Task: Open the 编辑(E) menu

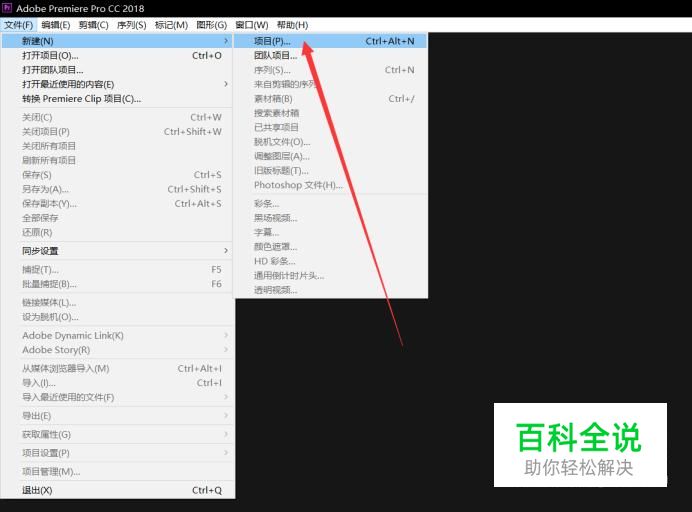Action: pos(56,25)
